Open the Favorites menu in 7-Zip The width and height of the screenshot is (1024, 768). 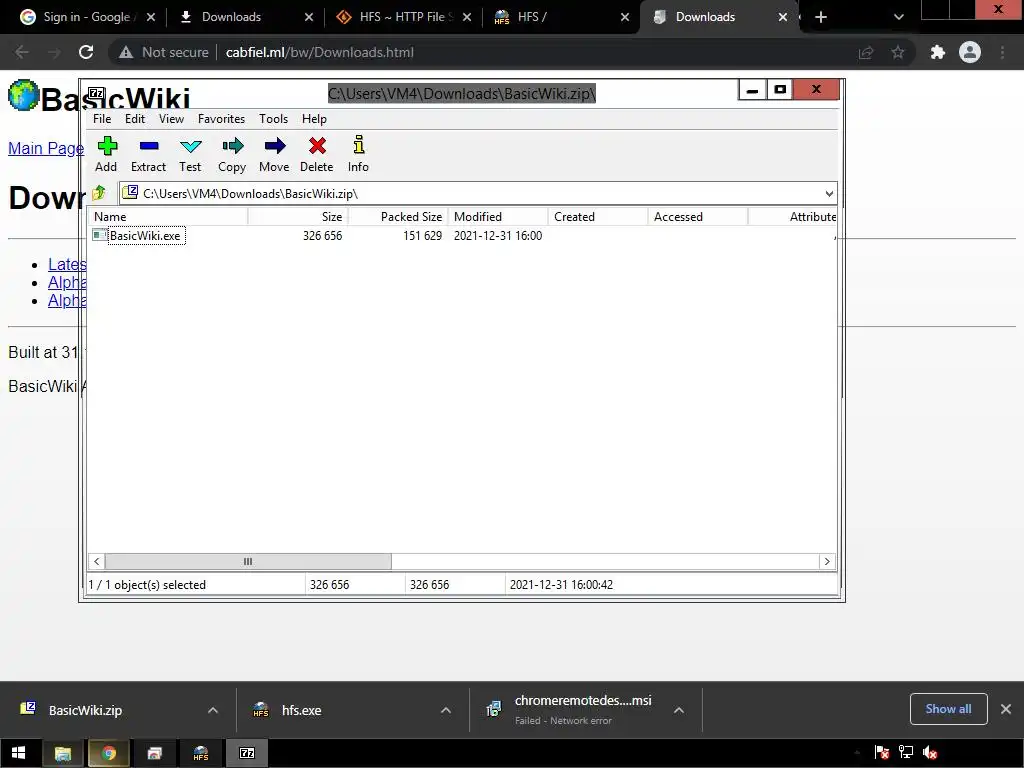tap(221, 119)
